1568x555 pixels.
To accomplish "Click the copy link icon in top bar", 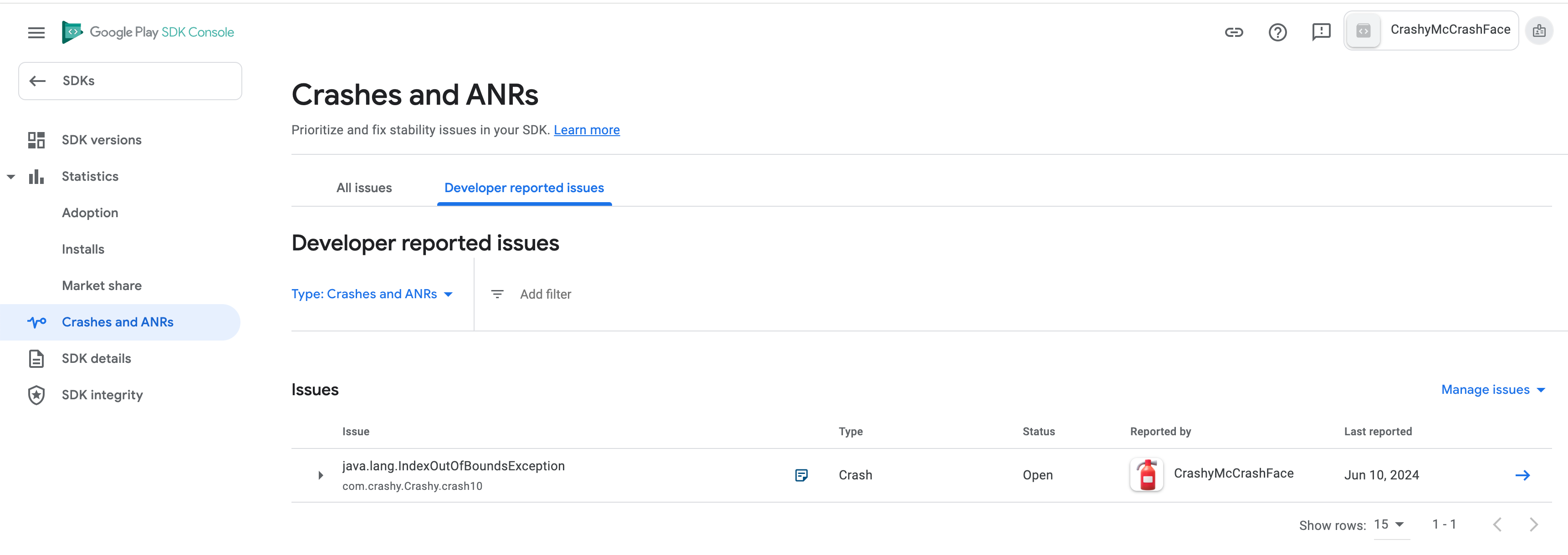I will [1234, 32].
